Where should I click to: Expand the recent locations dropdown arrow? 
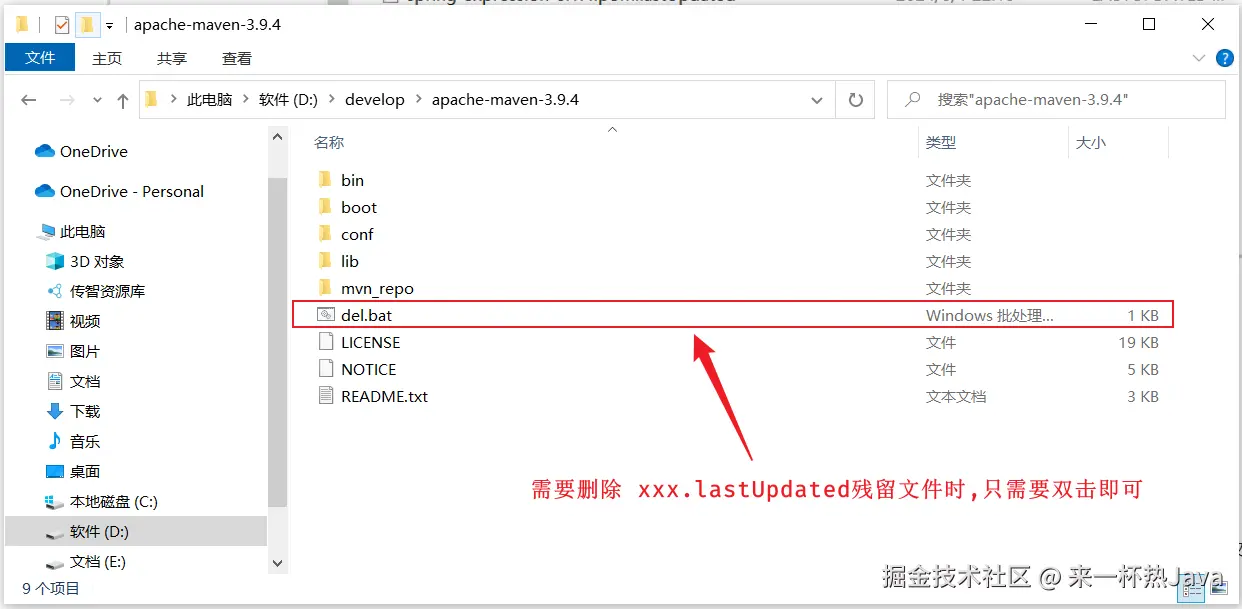pyautogui.click(x=97, y=100)
